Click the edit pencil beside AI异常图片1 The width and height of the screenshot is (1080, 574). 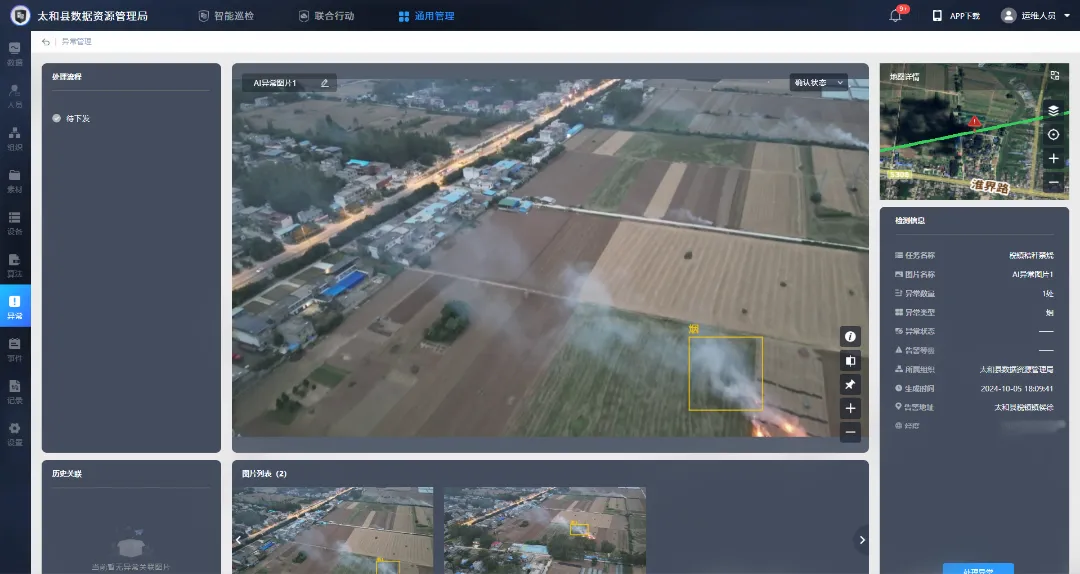[x=324, y=83]
